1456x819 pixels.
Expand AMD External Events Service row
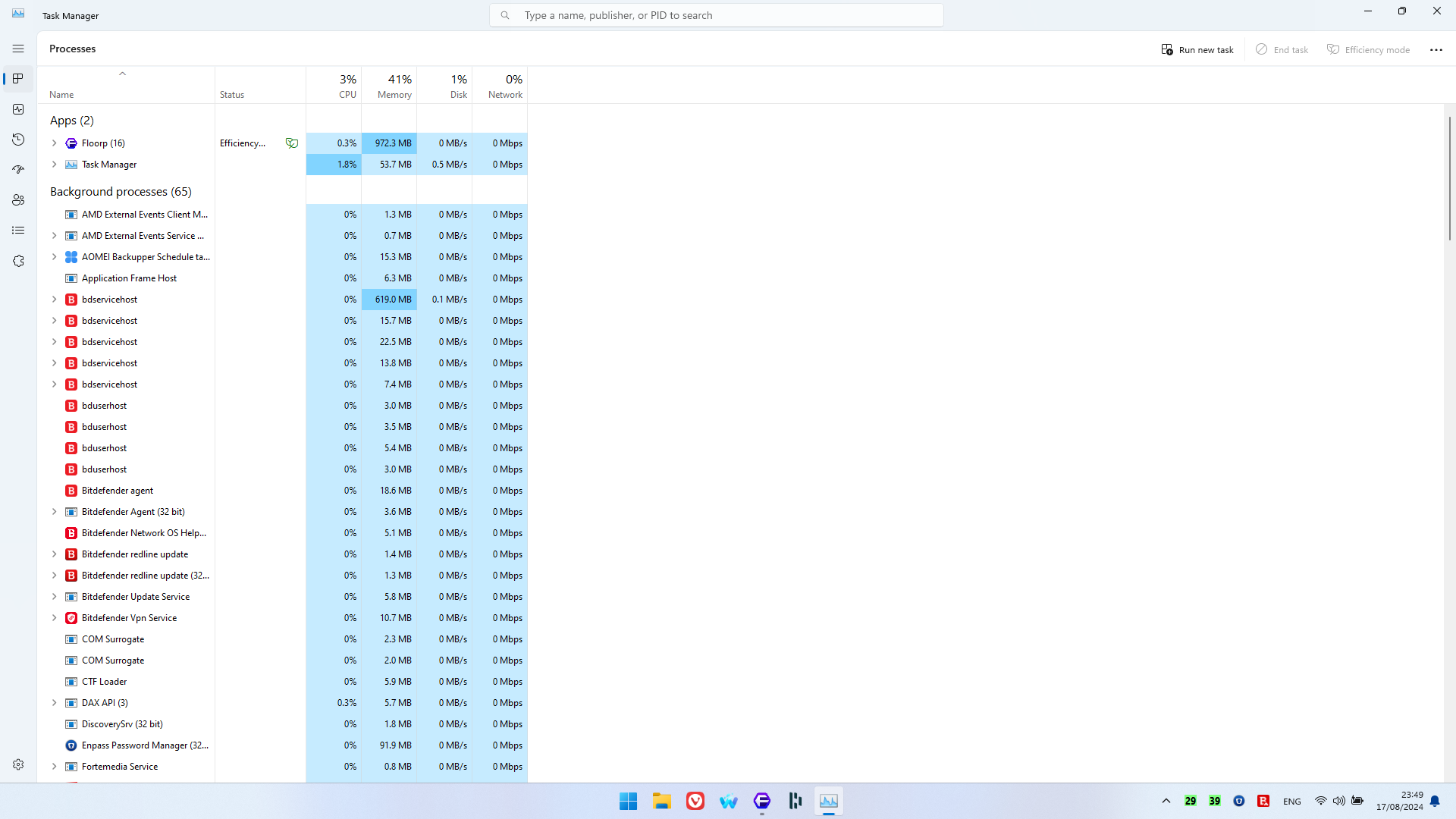(x=54, y=236)
